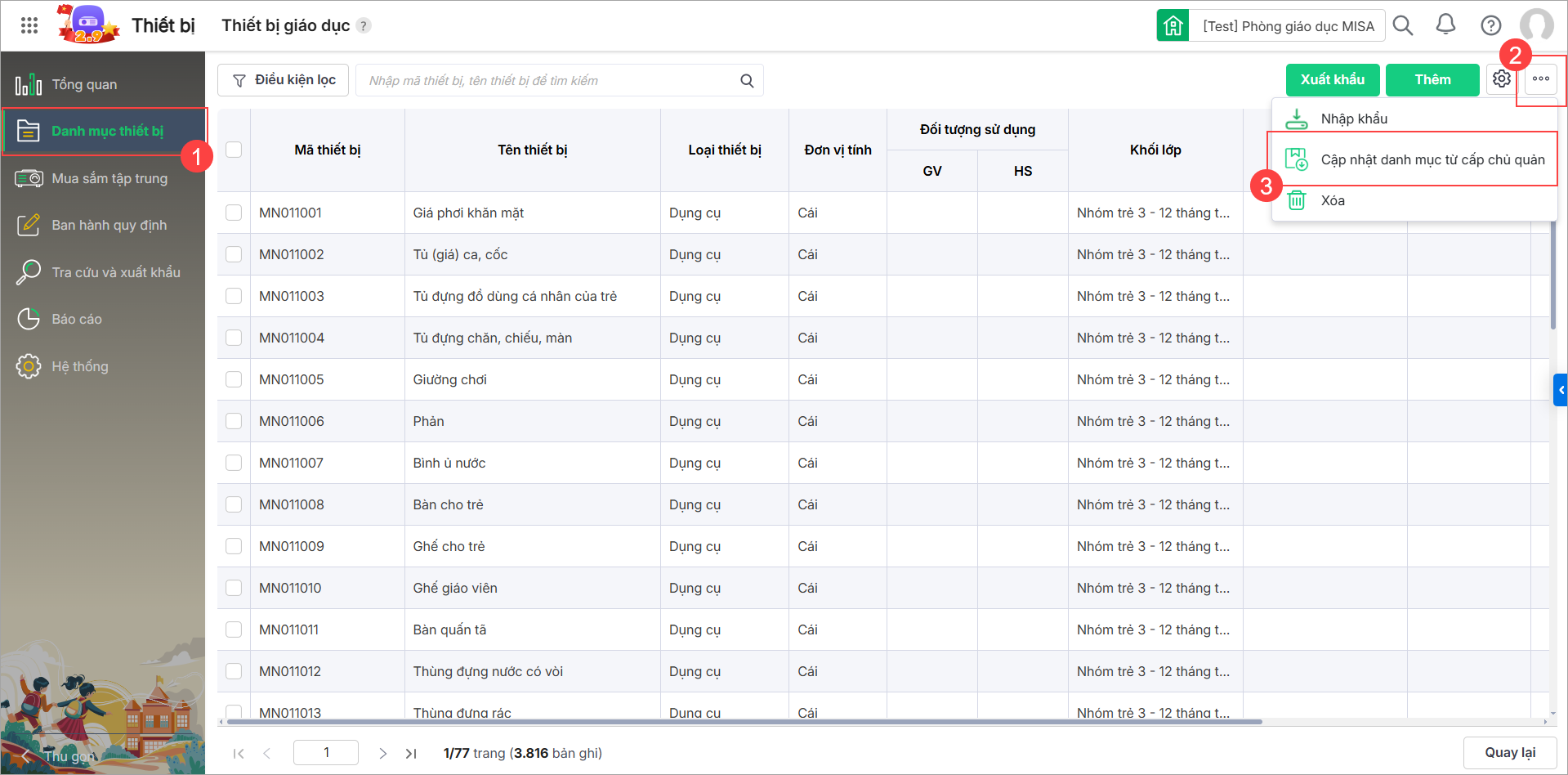The height and width of the screenshot is (775, 1568).
Task: Jump to the last page arrow
Action: [x=411, y=753]
